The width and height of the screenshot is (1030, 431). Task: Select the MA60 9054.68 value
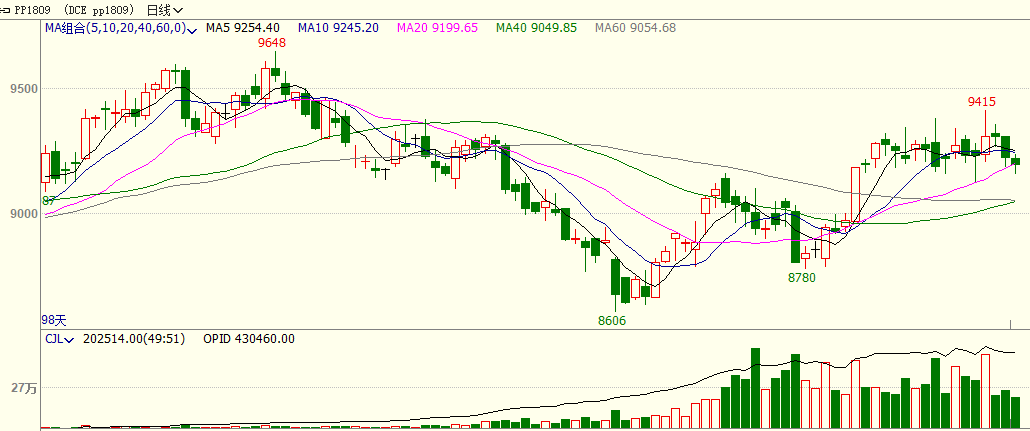pyautogui.click(x=635, y=28)
